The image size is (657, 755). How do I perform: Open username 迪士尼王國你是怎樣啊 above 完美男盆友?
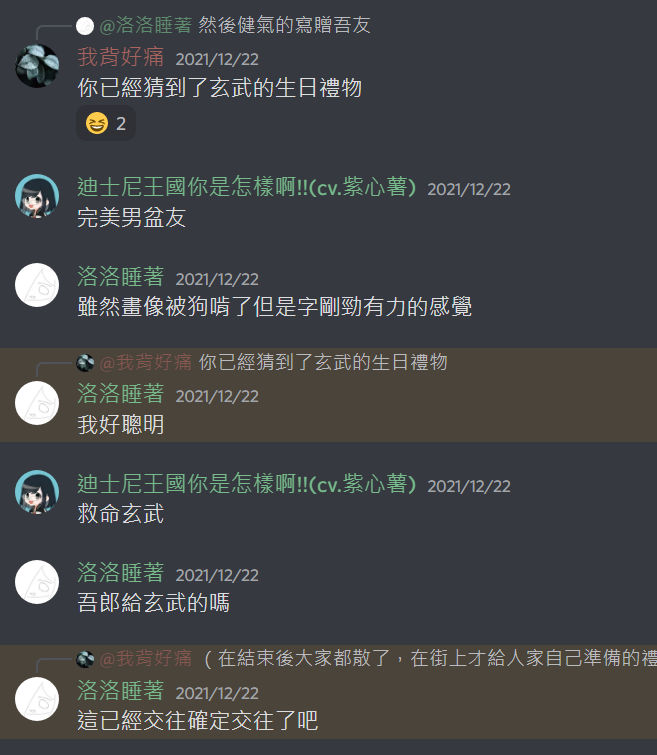click(247, 187)
